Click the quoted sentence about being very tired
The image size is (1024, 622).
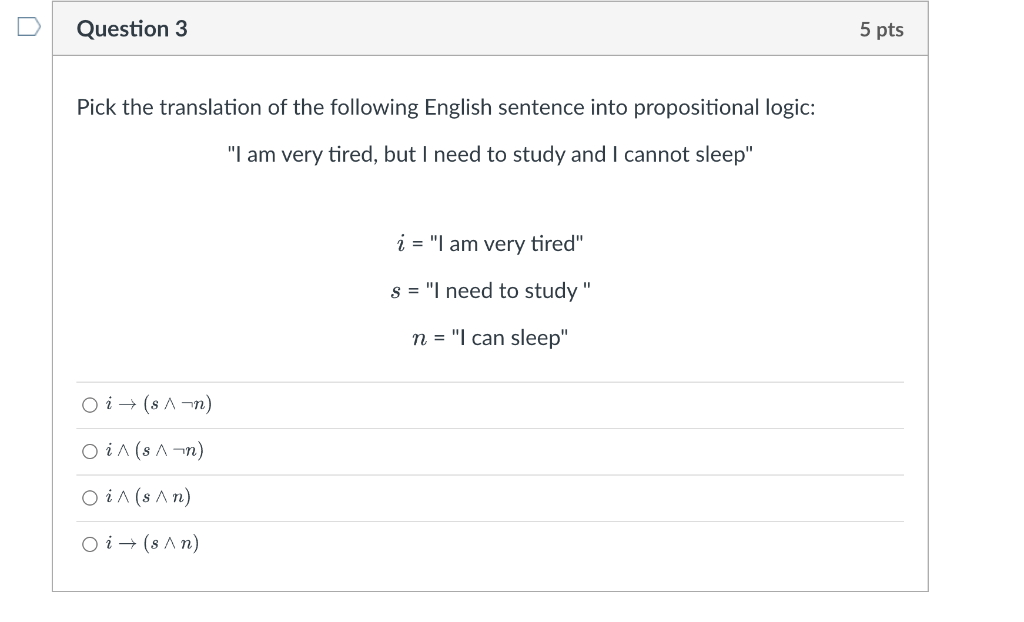click(490, 154)
